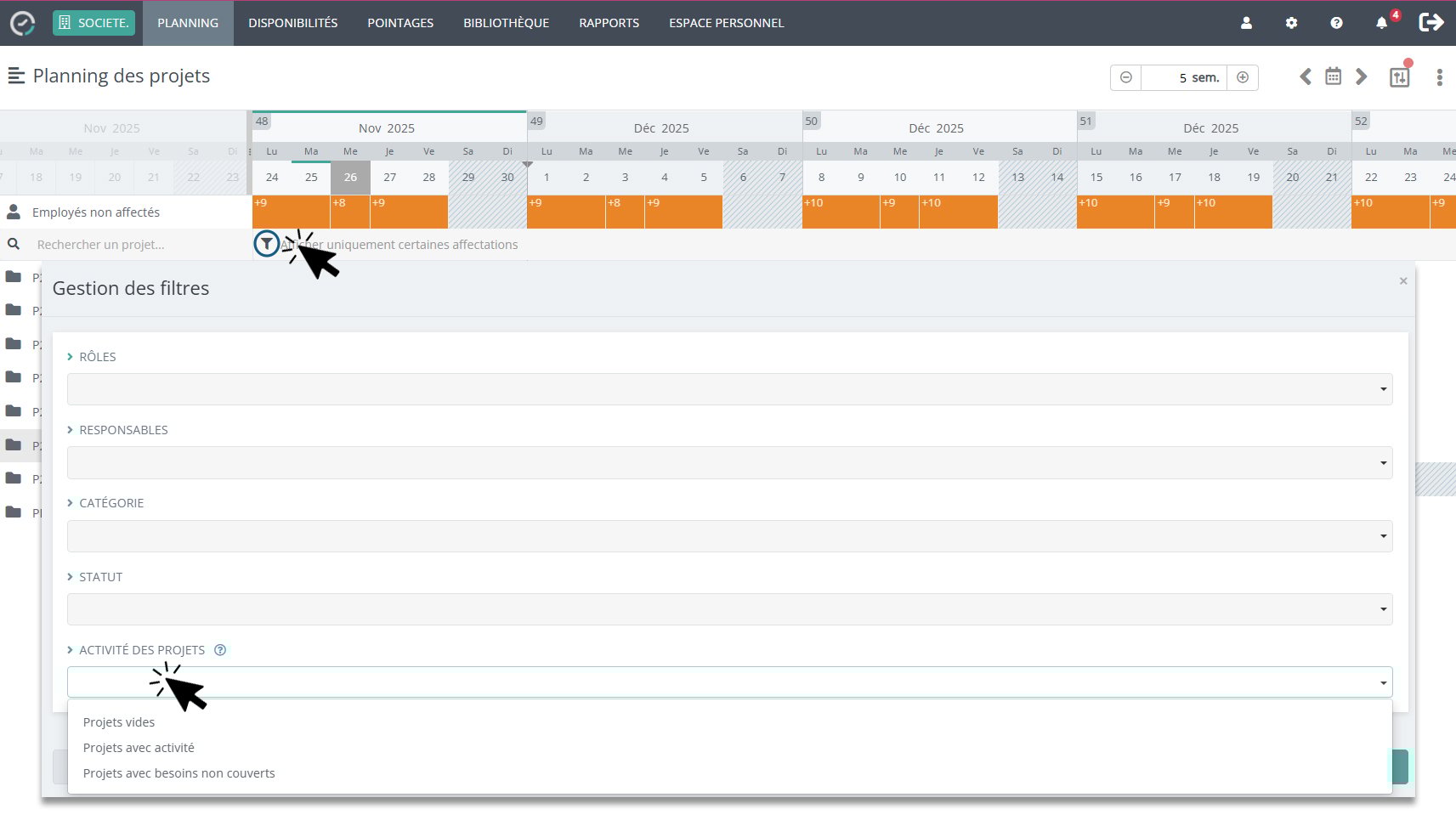Image resolution: width=1456 pixels, height=826 pixels.
Task: Open the help question mark icon
Action: coord(1335,24)
